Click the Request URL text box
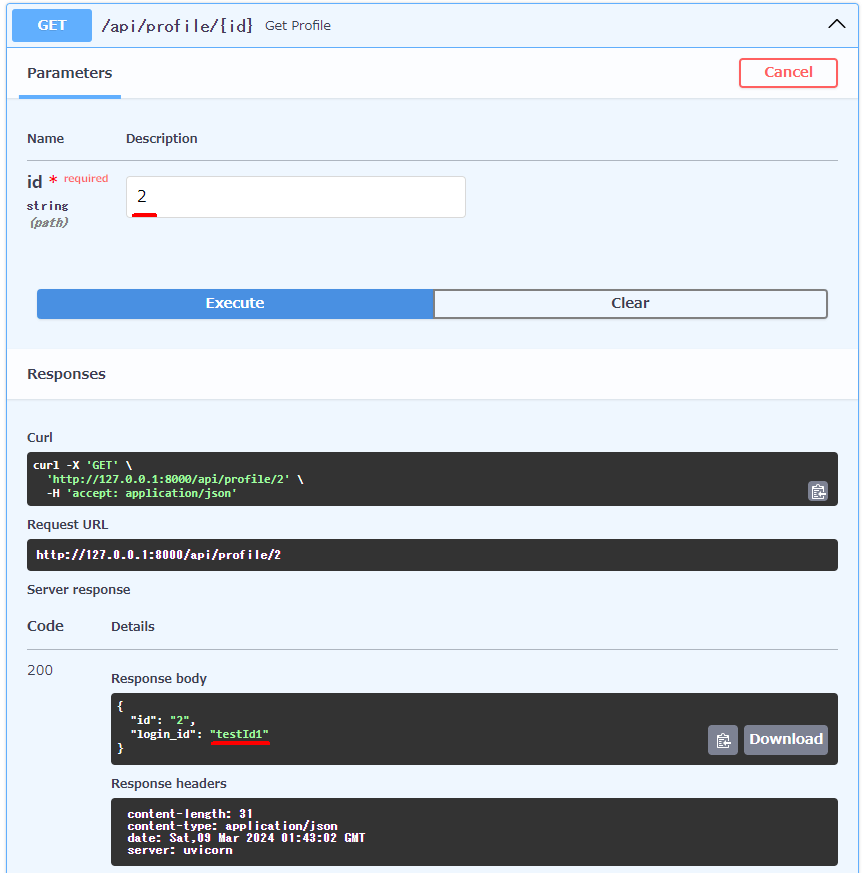 [432, 555]
